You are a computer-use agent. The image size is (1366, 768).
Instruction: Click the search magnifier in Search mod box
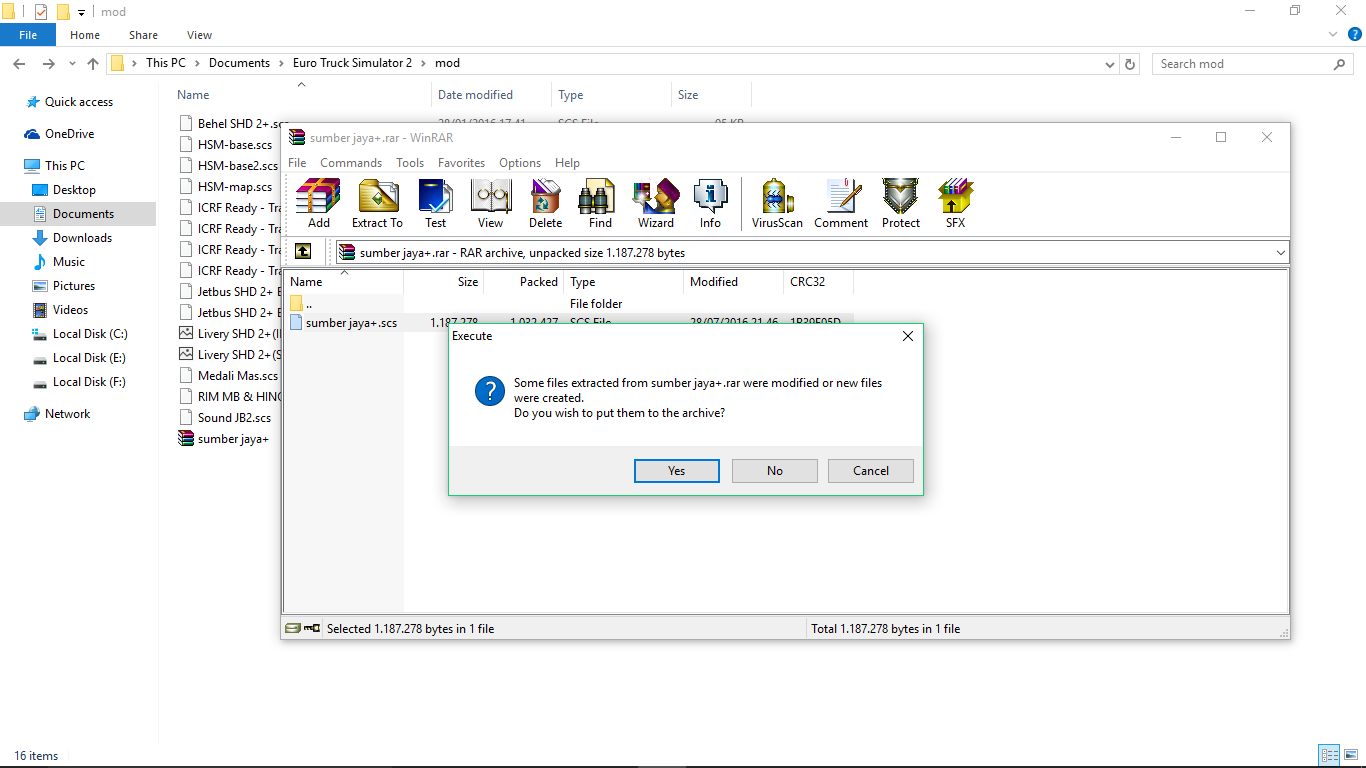[1339, 64]
